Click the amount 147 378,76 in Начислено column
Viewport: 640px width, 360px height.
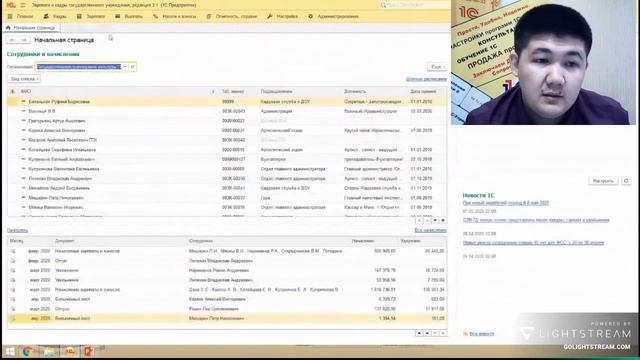pyautogui.click(x=384, y=270)
